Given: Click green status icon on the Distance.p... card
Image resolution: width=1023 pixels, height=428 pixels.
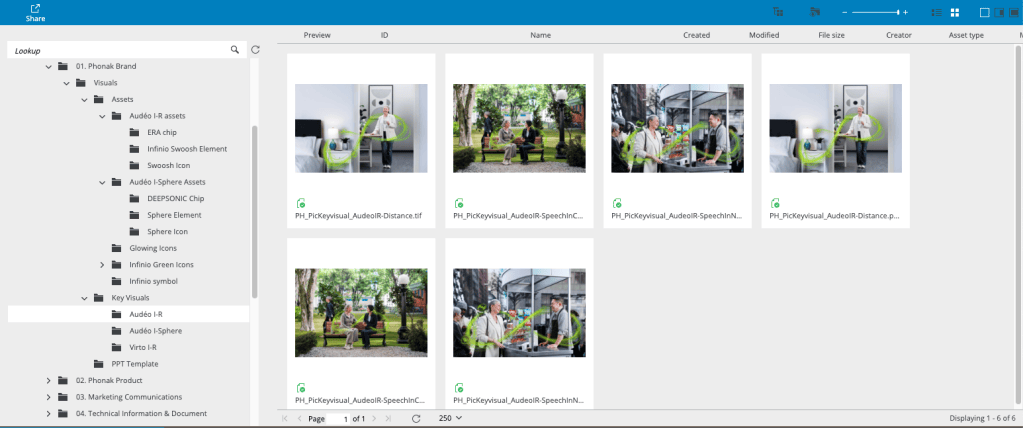Looking at the screenshot, I should (776, 204).
